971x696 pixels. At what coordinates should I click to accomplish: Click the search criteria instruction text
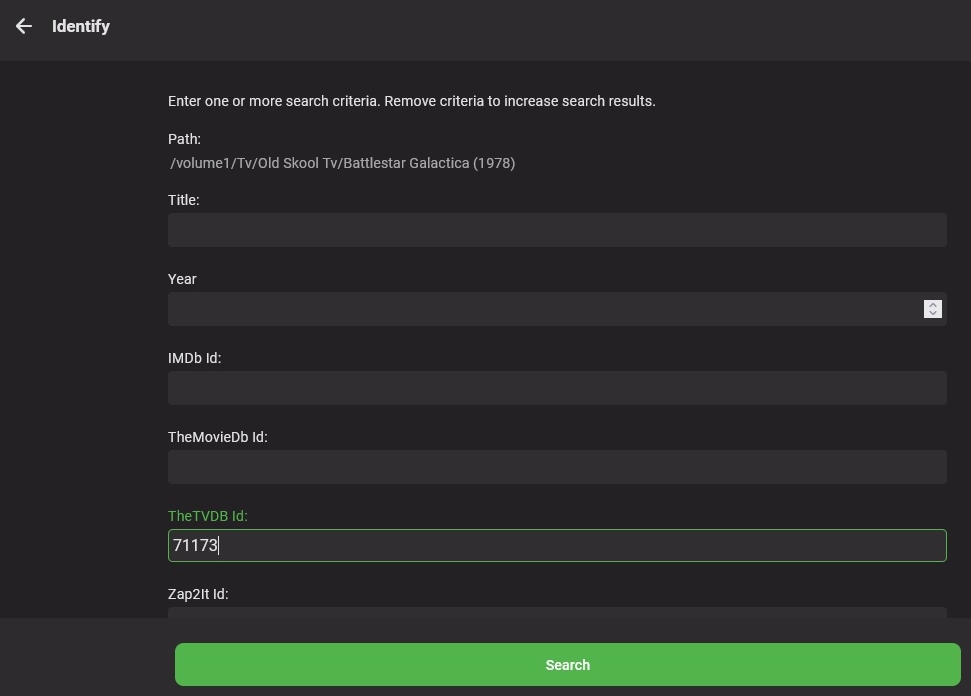coord(411,101)
